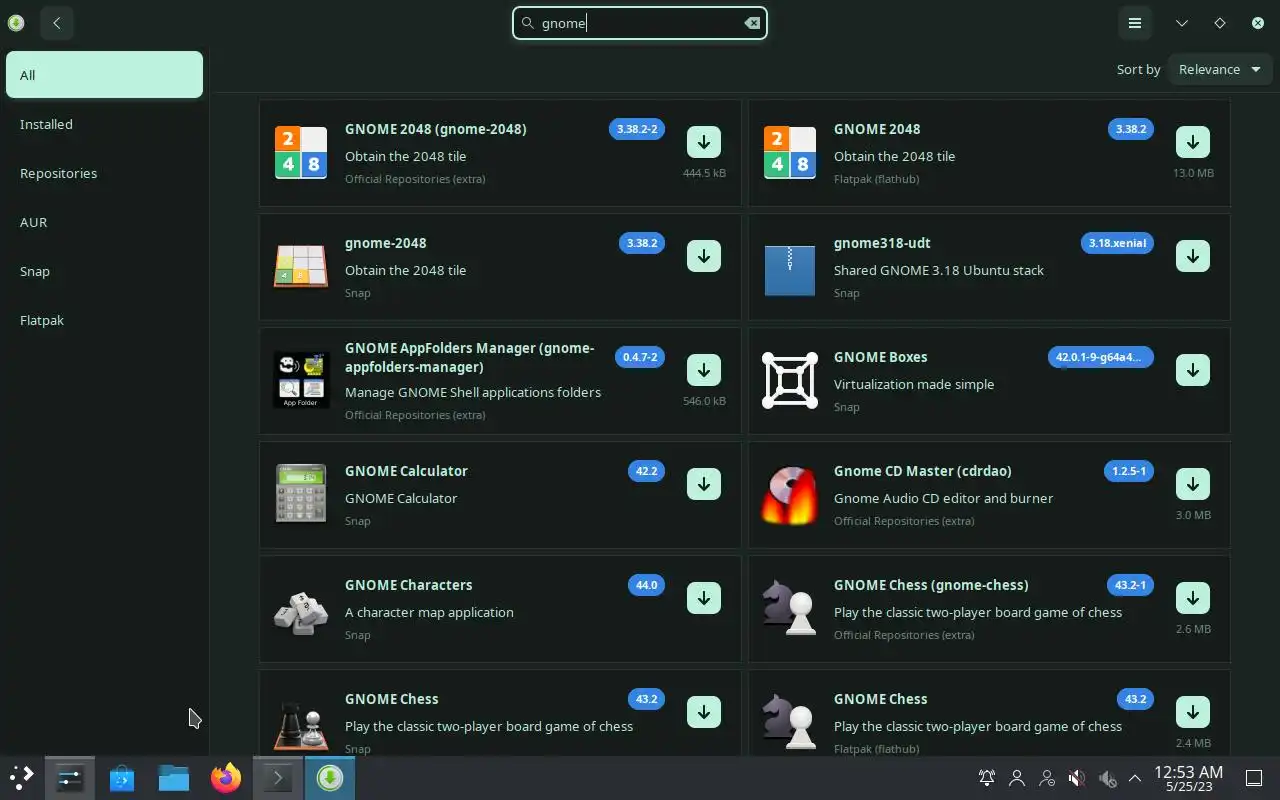Screen dimensions: 1280x800
Task: Click the notifications bell in system tray
Action: point(987,777)
